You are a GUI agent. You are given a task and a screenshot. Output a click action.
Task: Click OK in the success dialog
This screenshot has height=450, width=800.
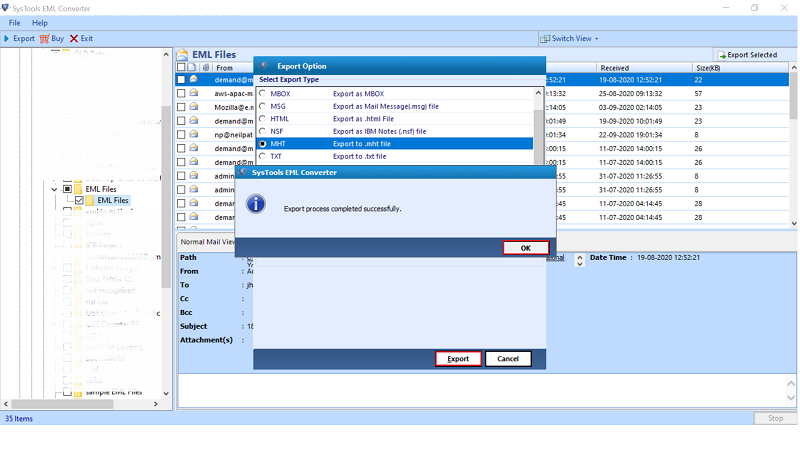click(526, 248)
